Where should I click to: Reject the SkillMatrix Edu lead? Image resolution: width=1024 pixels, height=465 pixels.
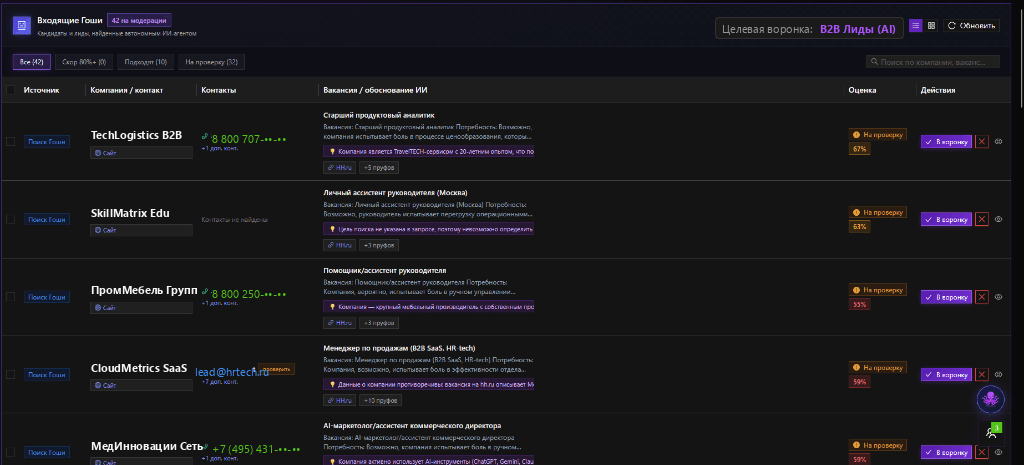pos(982,219)
